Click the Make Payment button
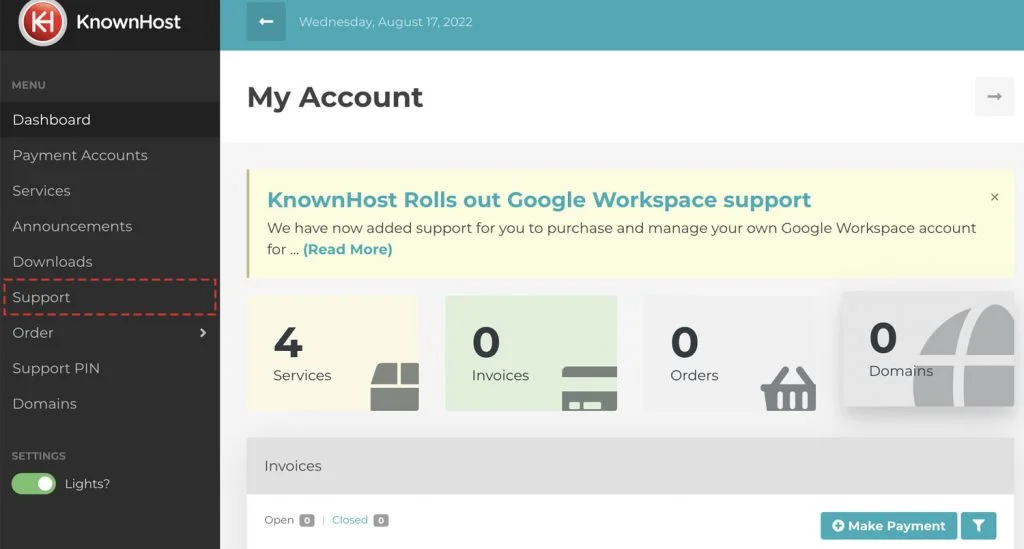1024x549 pixels. pos(888,525)
